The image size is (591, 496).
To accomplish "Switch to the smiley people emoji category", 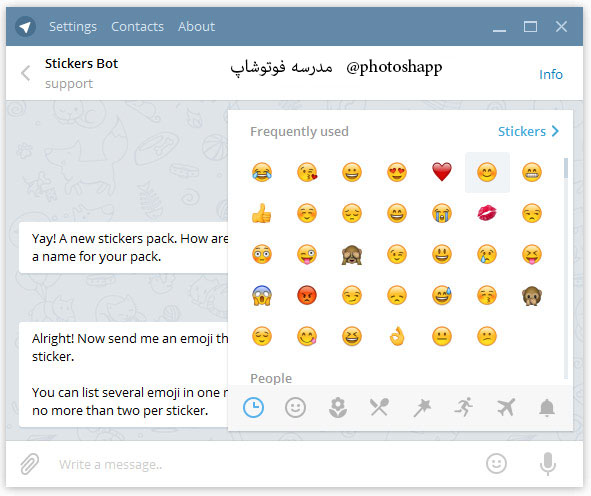I will point(295,407).
